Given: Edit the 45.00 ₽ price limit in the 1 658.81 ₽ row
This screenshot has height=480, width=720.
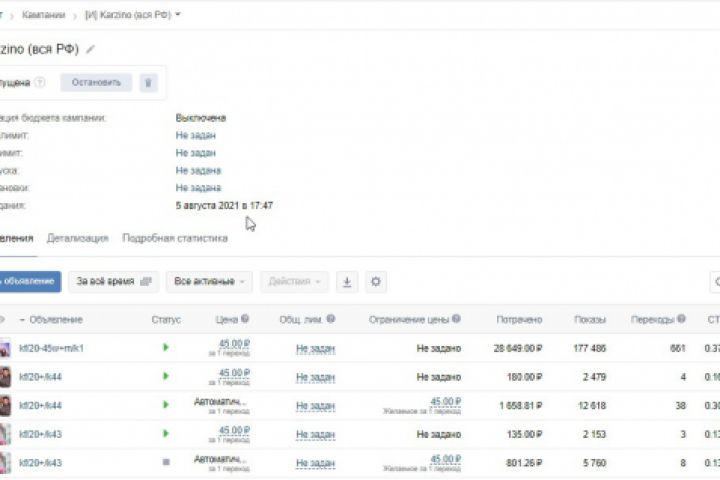Looking at the screenshot, I should (445, 401).
